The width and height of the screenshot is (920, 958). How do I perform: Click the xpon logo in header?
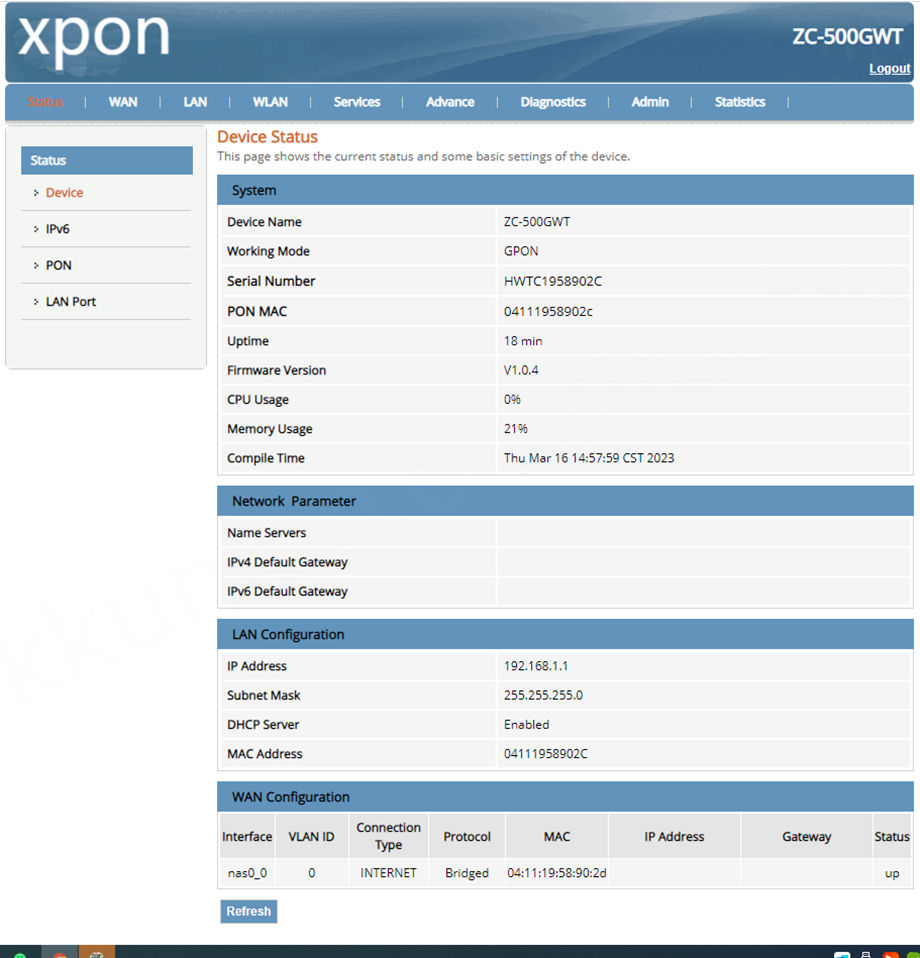(94, 37)
